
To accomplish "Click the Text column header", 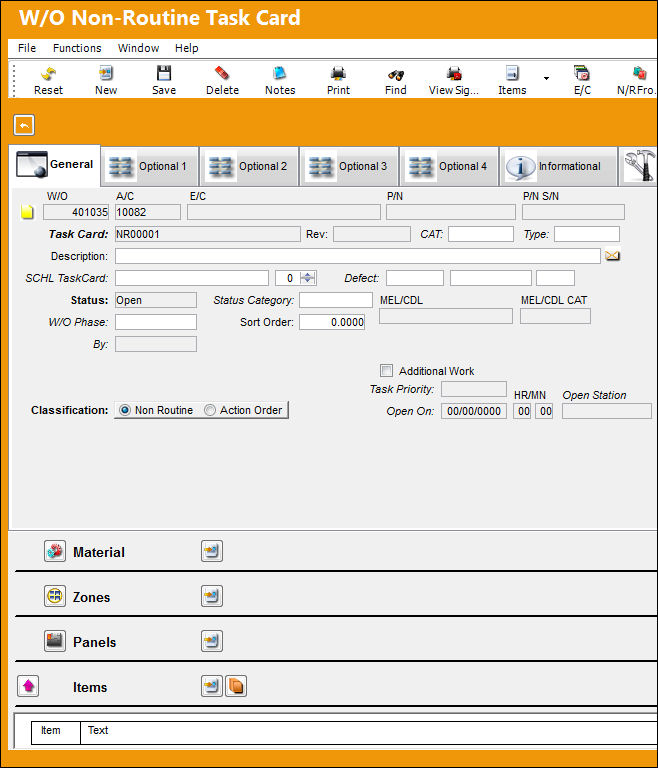I will [x=368, y=732].
